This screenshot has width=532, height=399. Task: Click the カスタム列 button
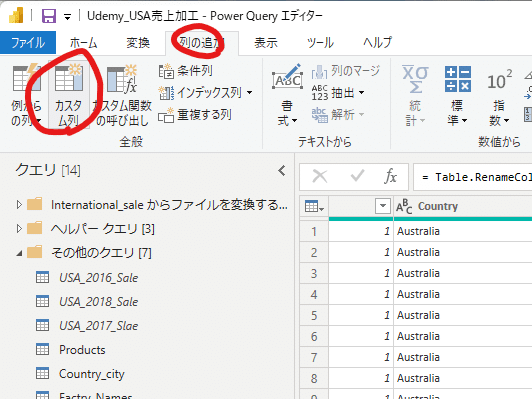69,95
